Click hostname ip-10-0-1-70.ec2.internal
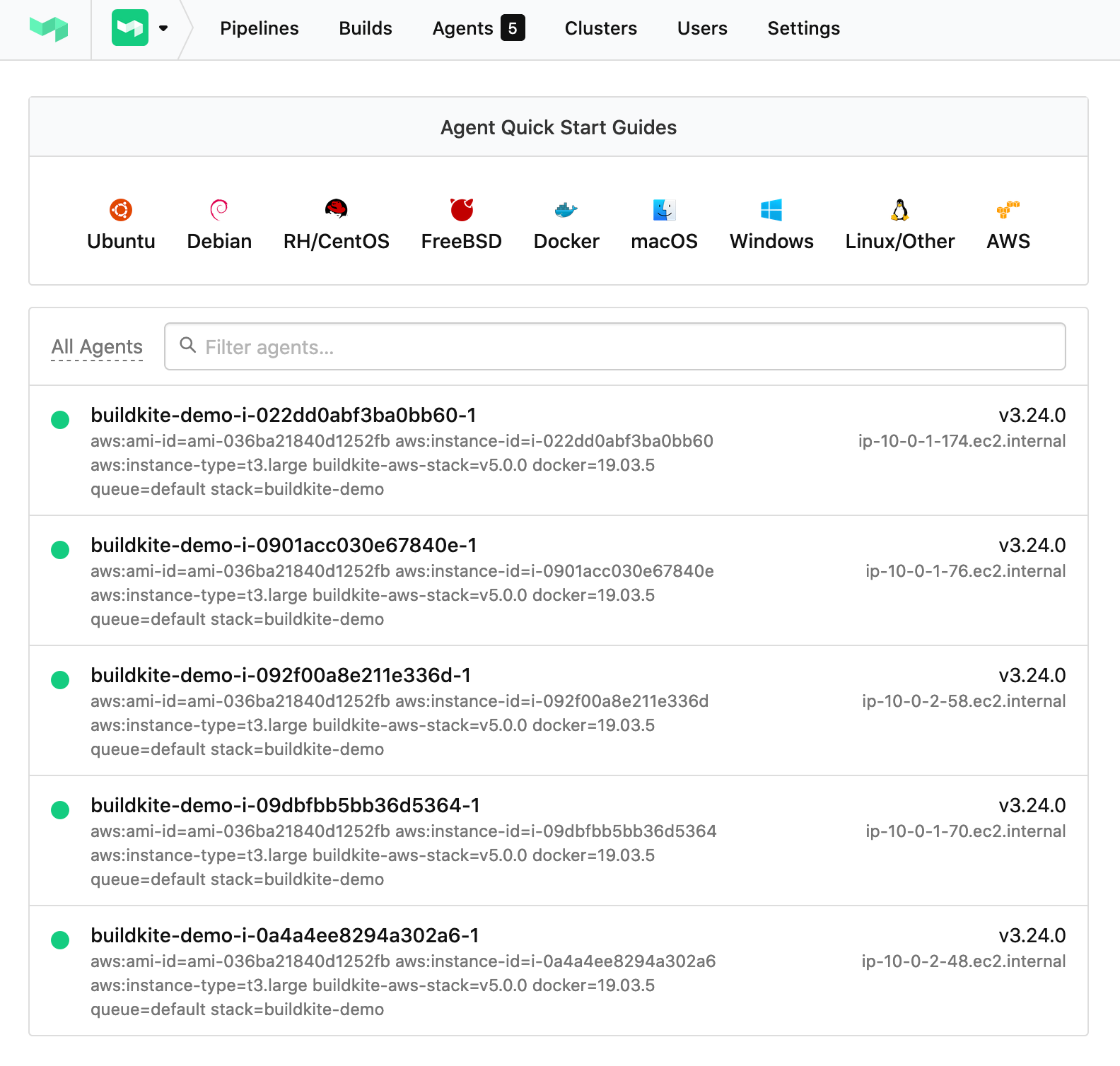Screen dimensions: 1120x1066 point(965,831)
